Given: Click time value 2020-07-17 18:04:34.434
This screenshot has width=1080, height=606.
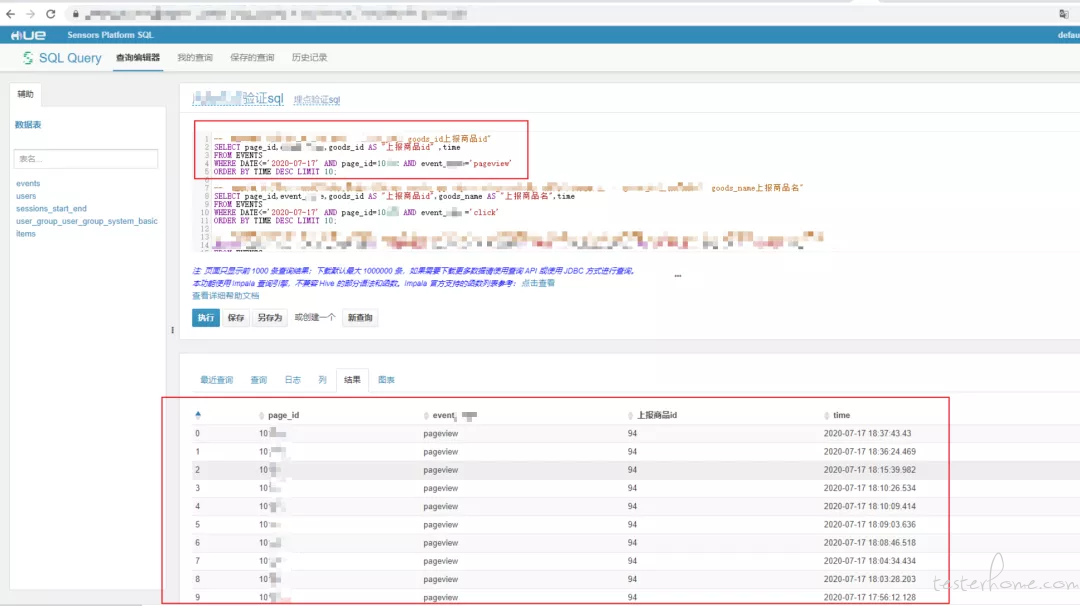Looking at the screenshot, I should 869,561.
